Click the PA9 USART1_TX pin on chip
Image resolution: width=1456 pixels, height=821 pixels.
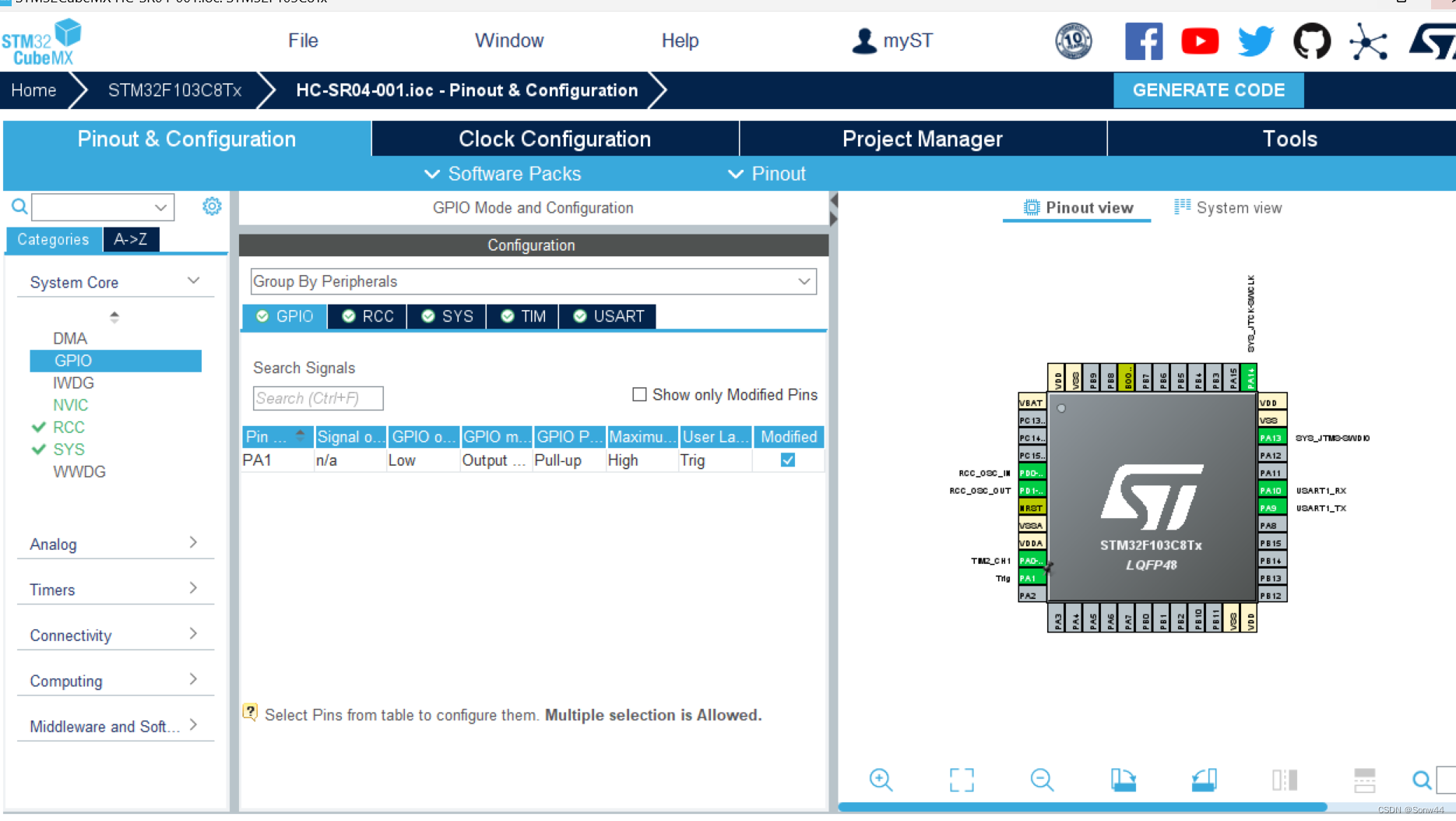coord(1272,508)
